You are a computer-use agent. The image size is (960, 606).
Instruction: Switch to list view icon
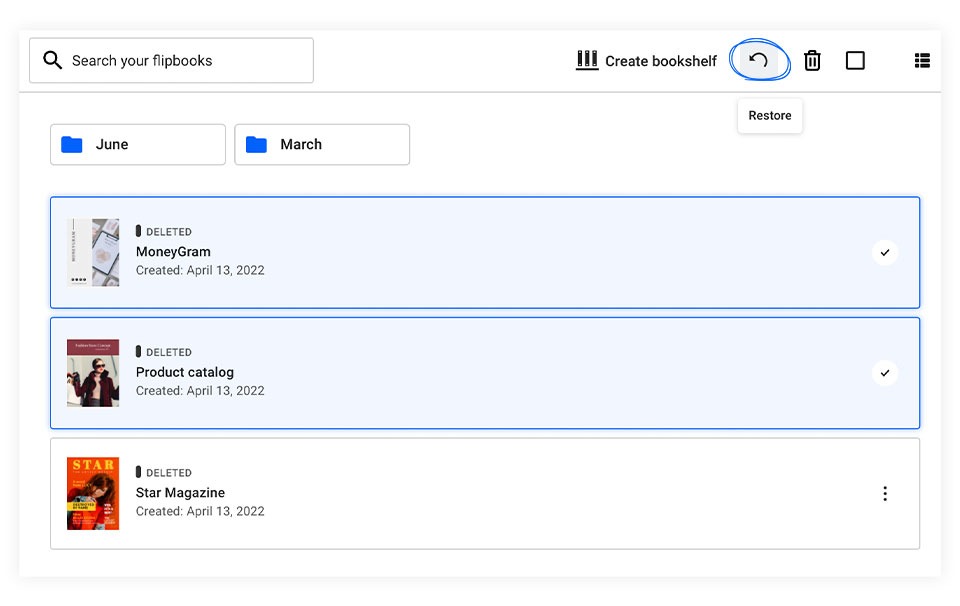pyautogui.click(x=922, y=60)
